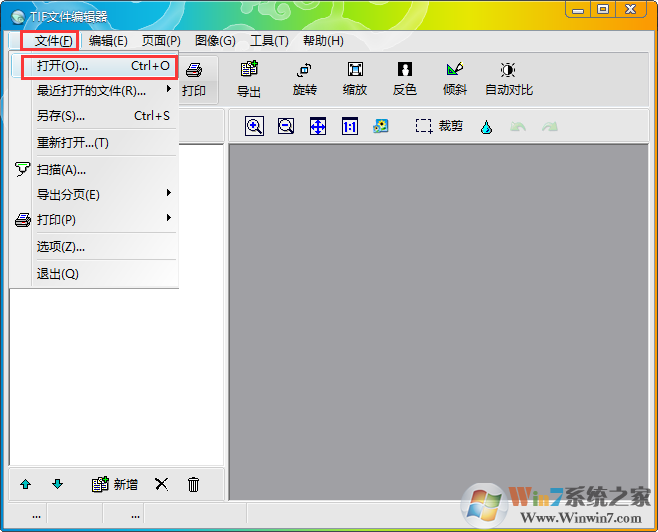Open the 图像(G) menu

215,41
